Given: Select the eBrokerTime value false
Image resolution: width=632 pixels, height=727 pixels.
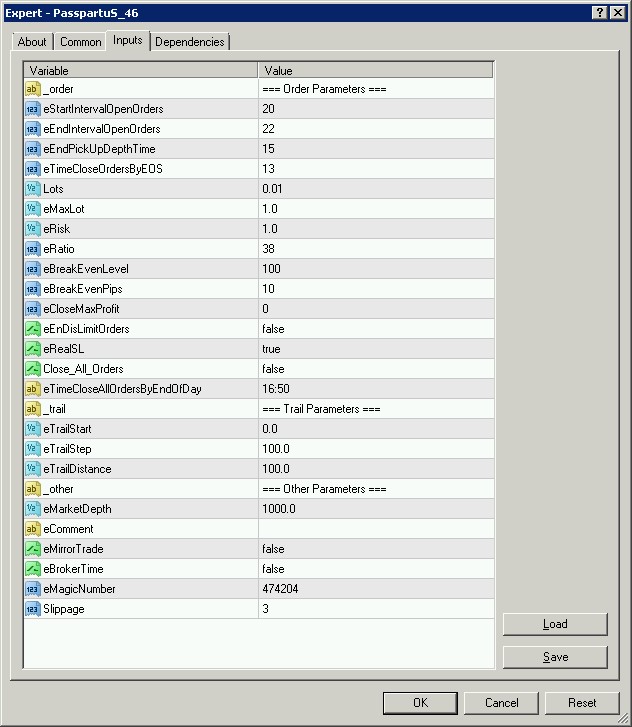Looking at the screenshot, I should 273,568.
